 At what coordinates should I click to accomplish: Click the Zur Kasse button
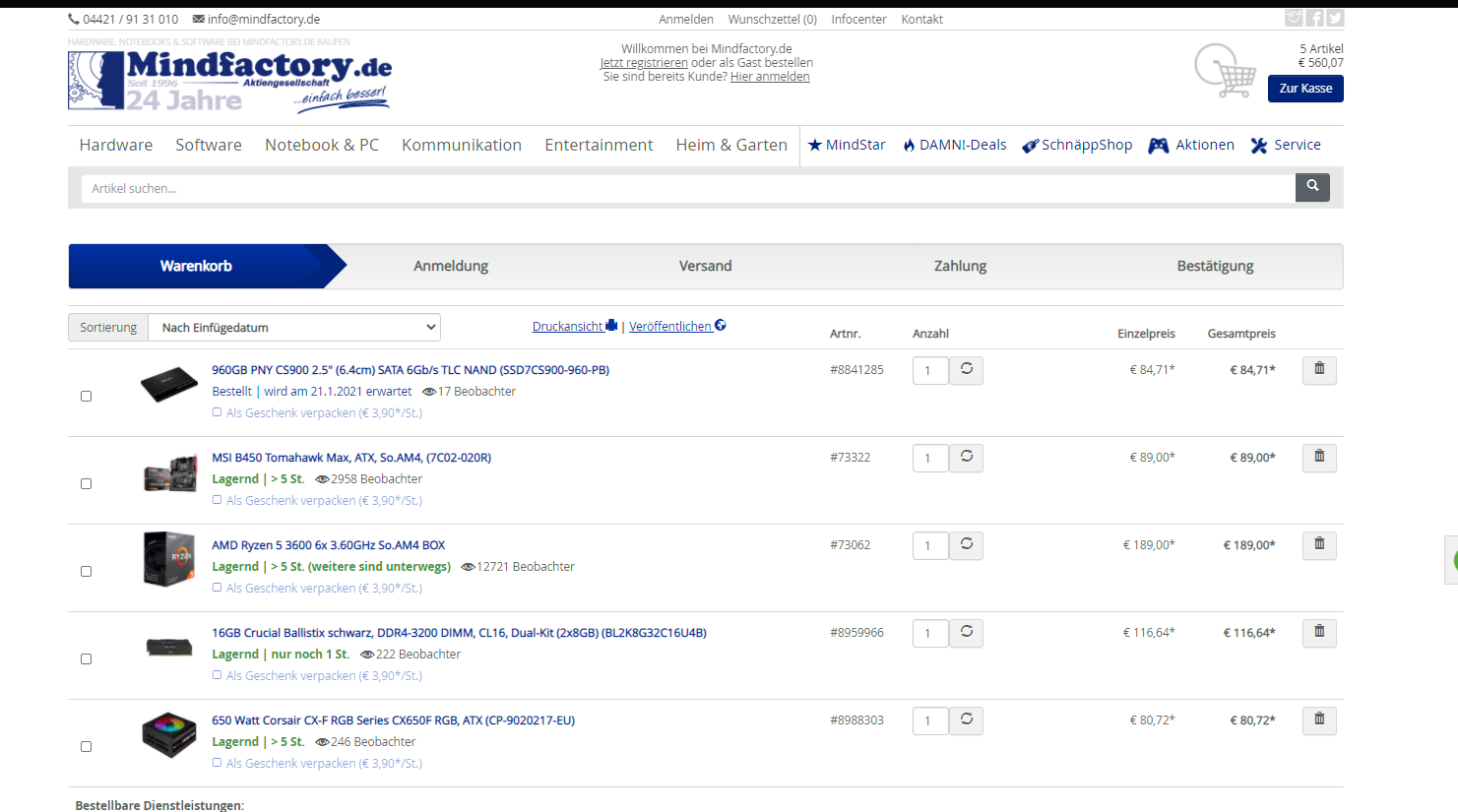1305,89
